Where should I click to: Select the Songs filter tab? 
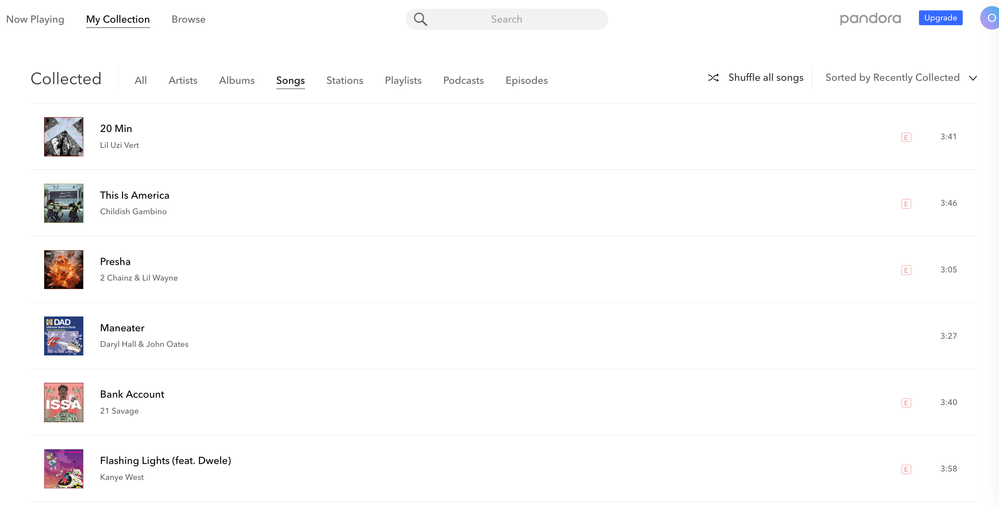point(291,80)
